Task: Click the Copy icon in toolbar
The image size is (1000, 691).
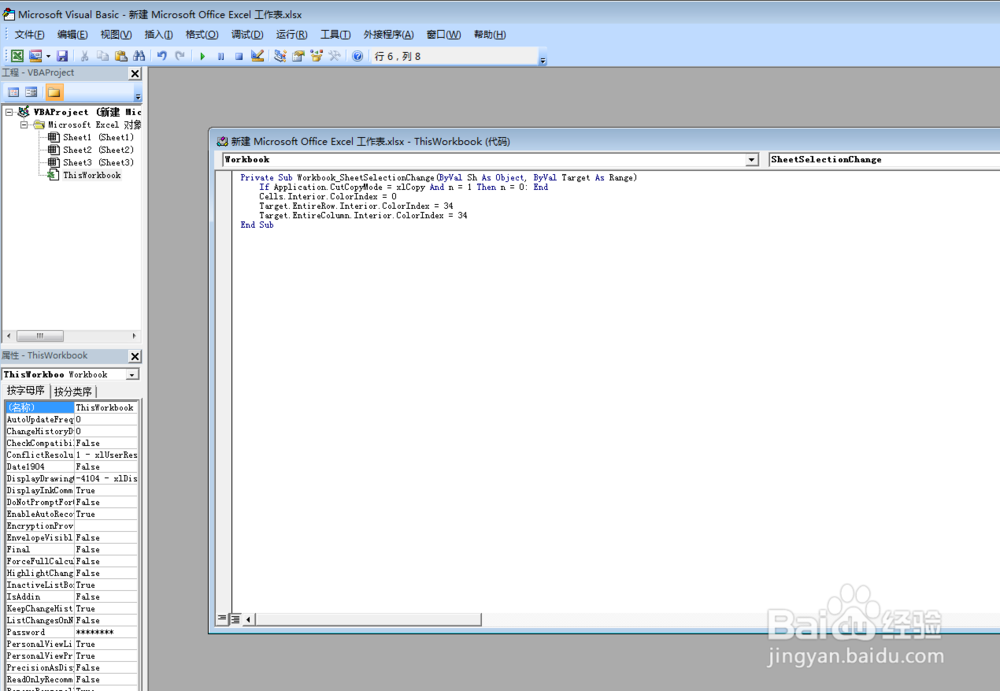Action: point(102,56)
